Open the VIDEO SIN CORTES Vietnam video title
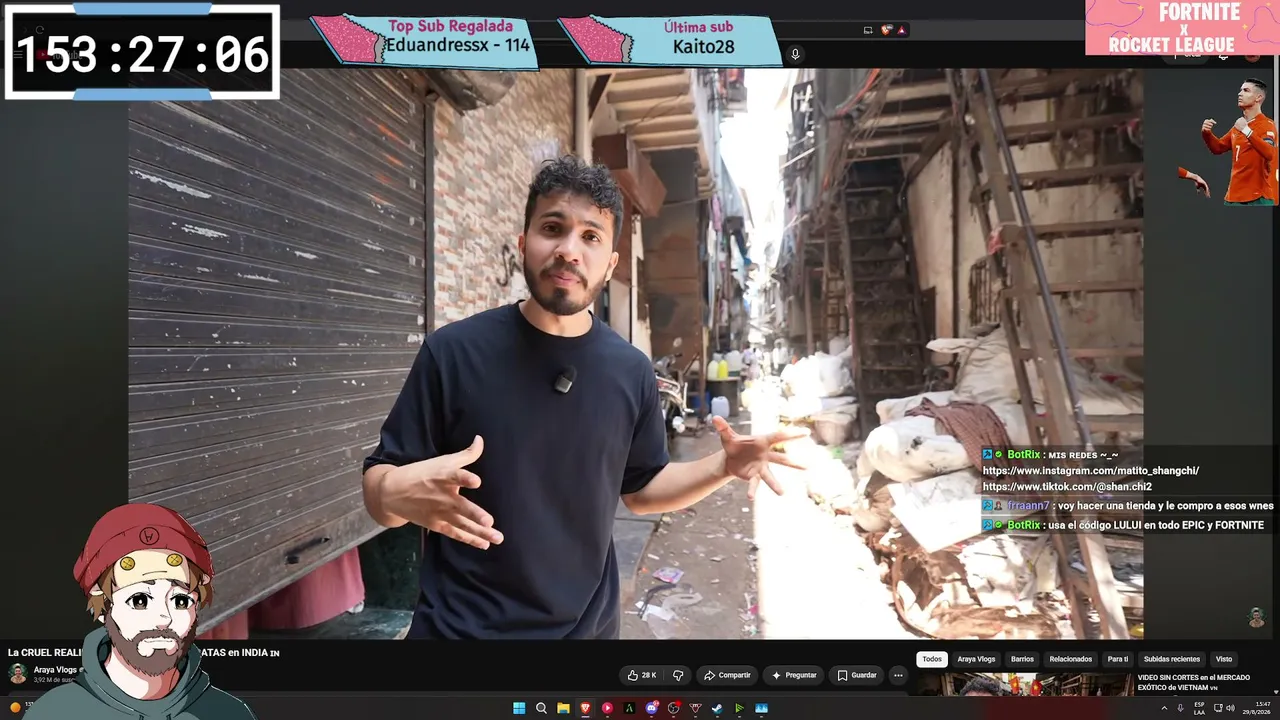This screenshot has height=720, width=1280. tap(1193, 682)
